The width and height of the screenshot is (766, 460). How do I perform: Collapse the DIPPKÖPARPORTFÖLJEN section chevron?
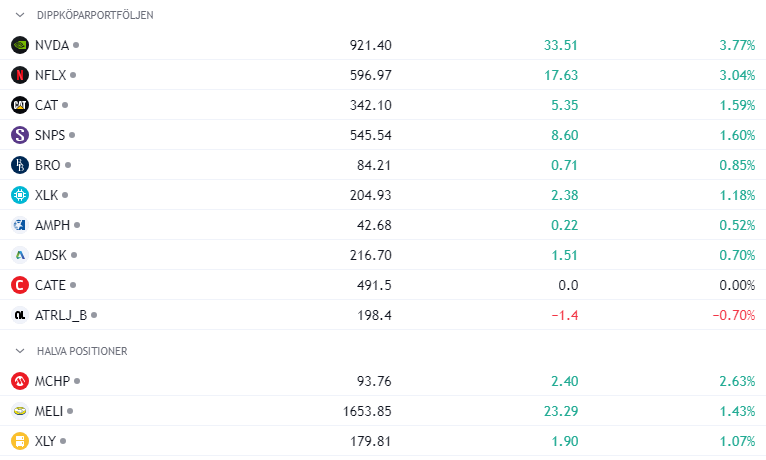(x=20, y=15)
